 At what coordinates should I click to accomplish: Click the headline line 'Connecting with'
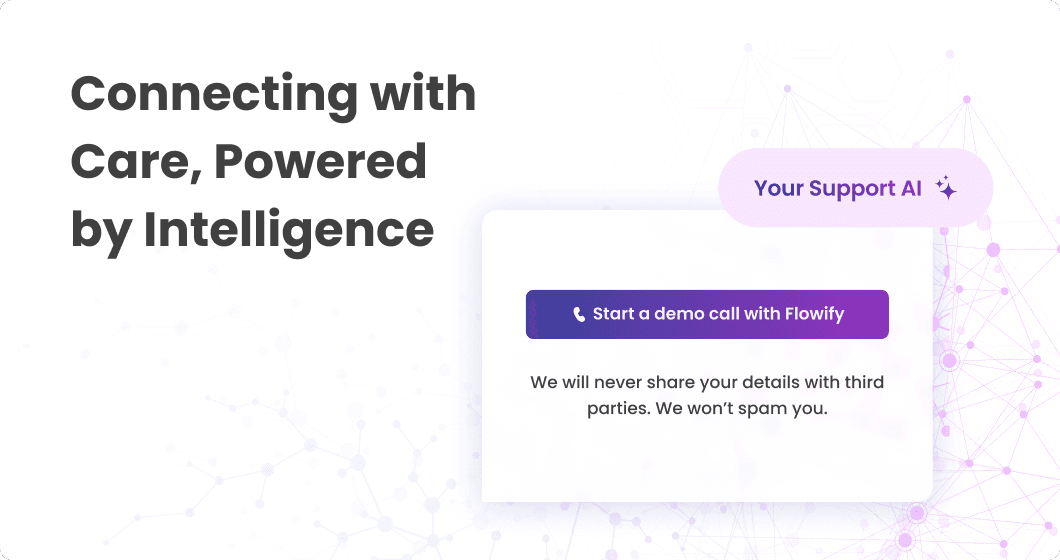tap(273, 95)
